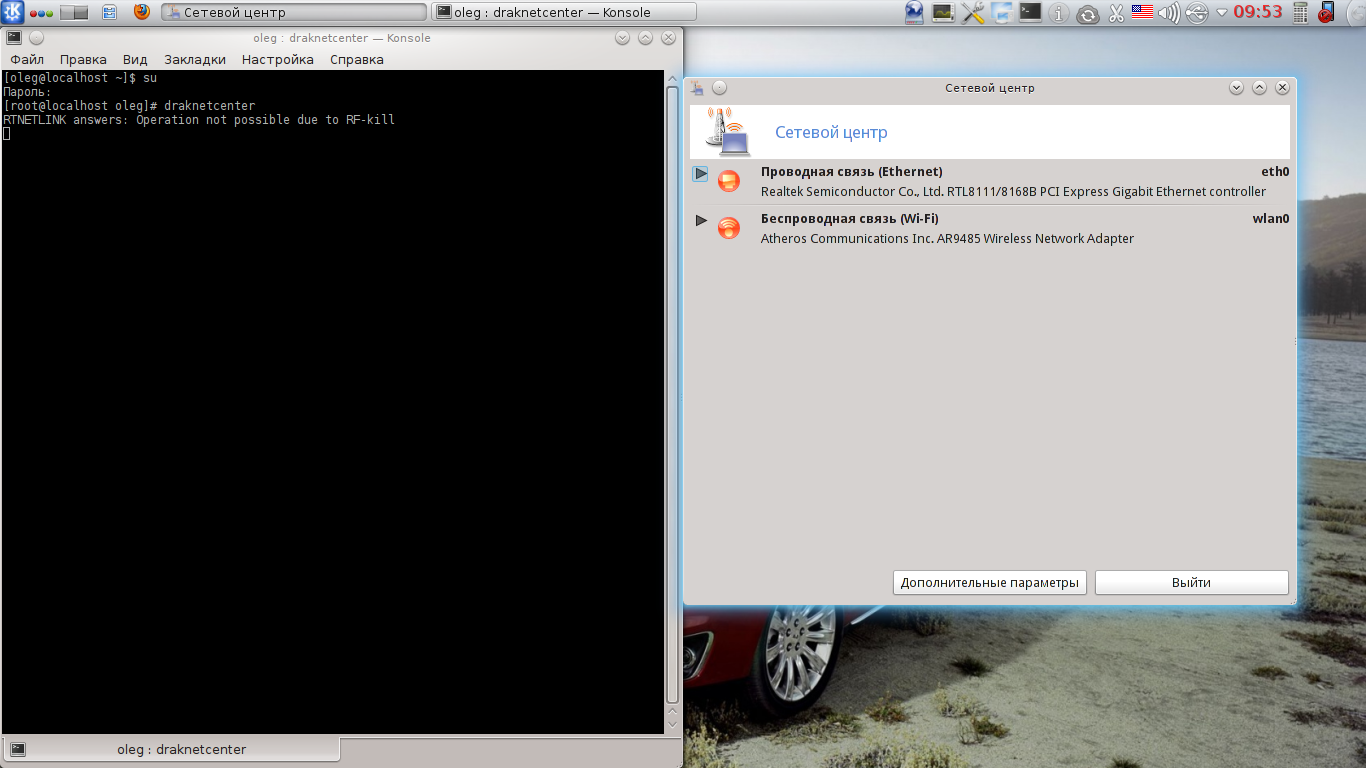Viewport: 1366px width, 768px height.
Task: Click the round pin button in Konsole titlebar
Action: (x=36, y=38)
